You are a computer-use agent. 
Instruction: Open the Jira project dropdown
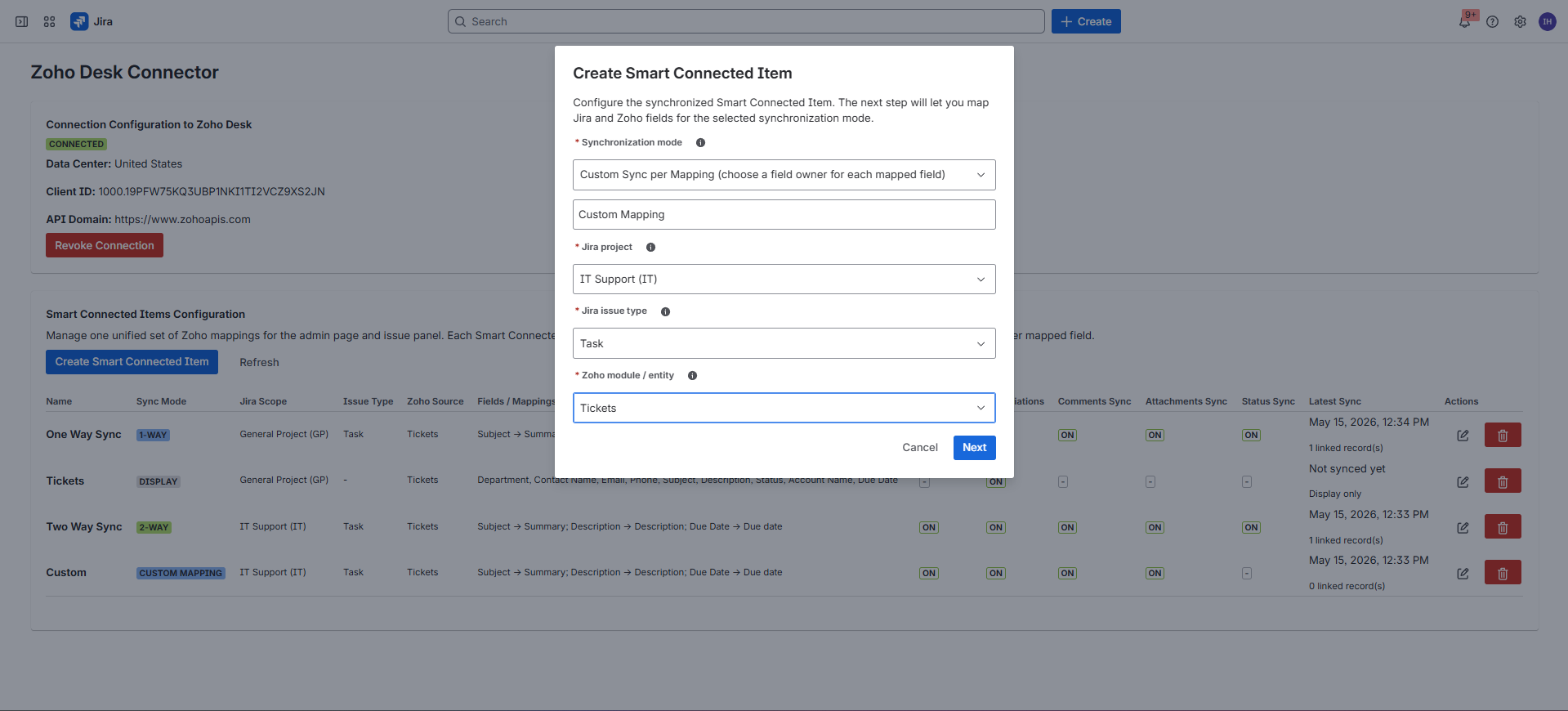[x=784, y=279]
